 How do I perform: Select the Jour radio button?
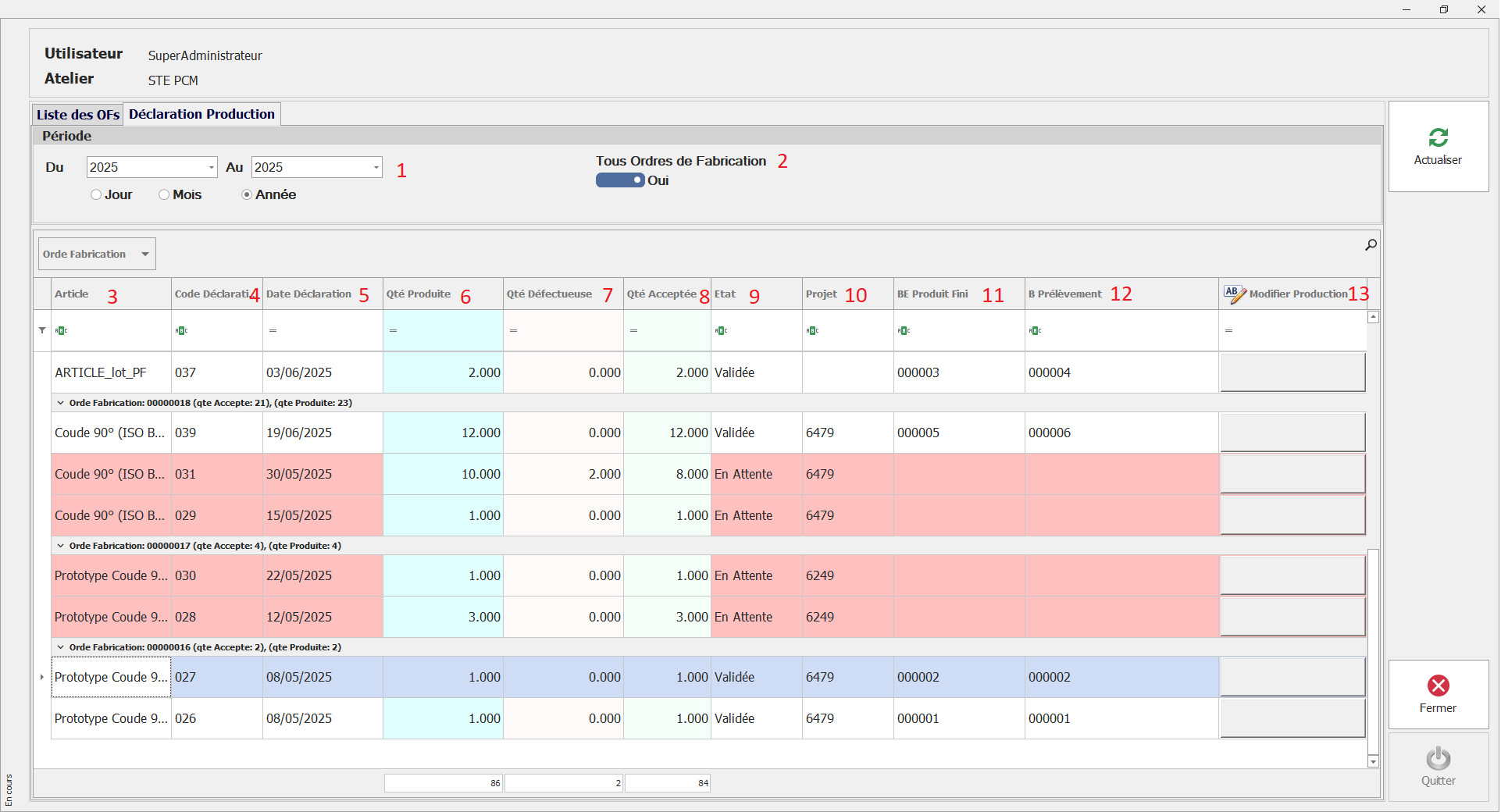[96, 195]
